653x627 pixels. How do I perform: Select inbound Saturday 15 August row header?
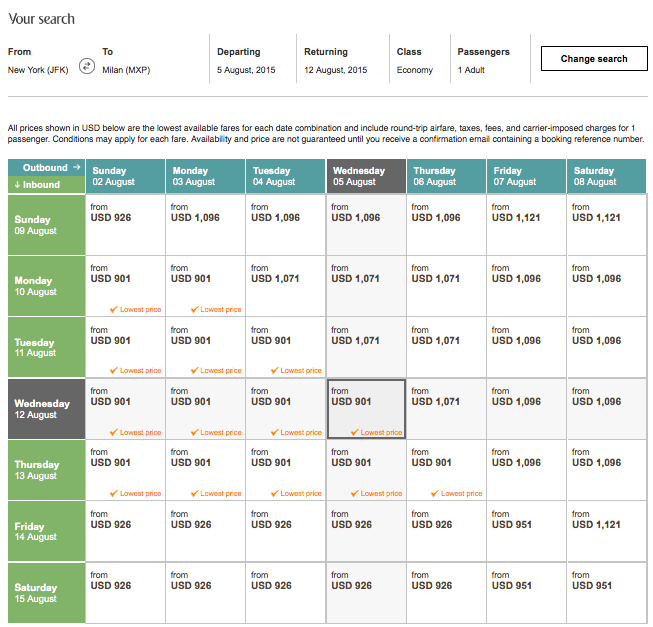(x=47, y=593)
